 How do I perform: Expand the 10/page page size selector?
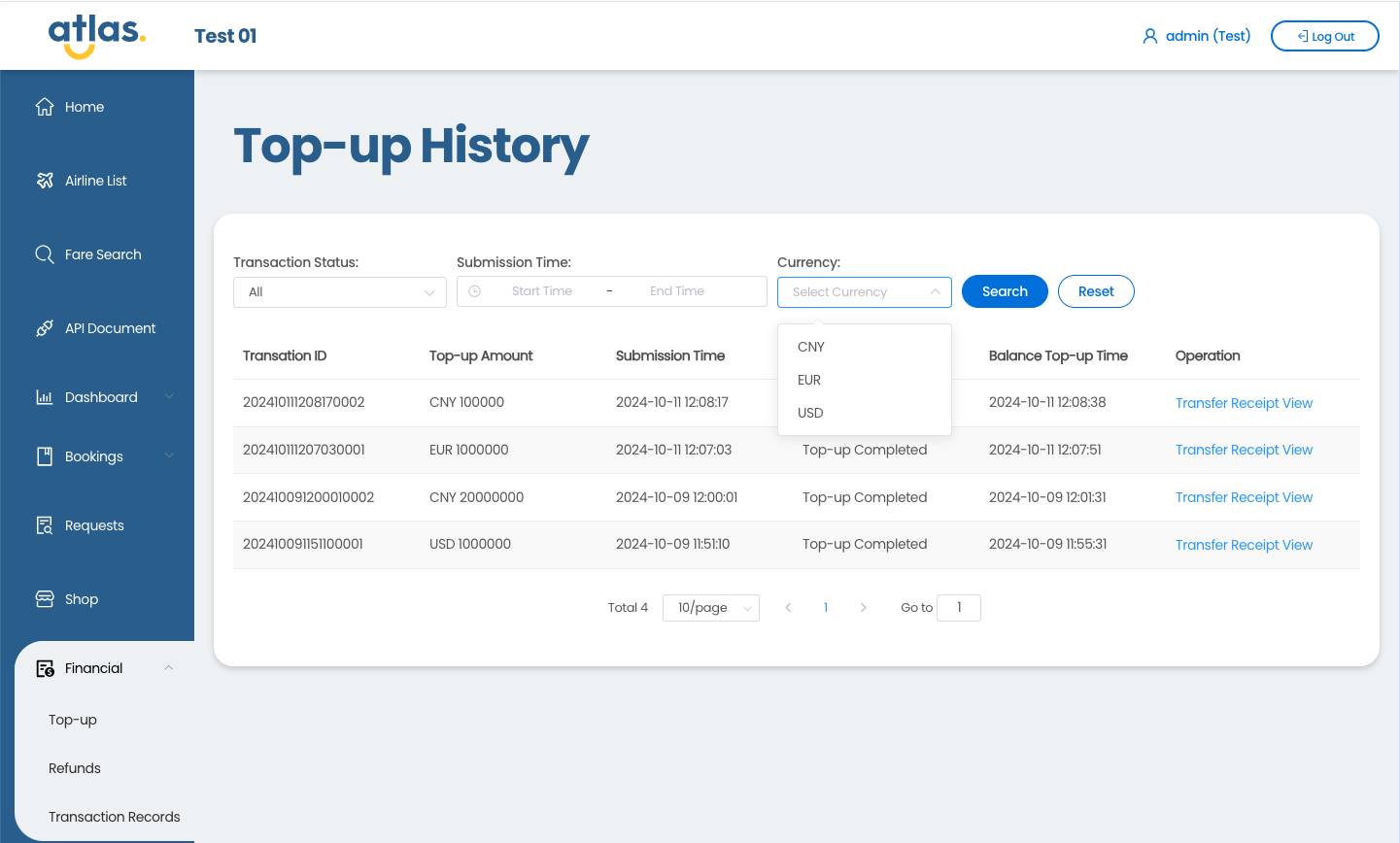(710, 608)
